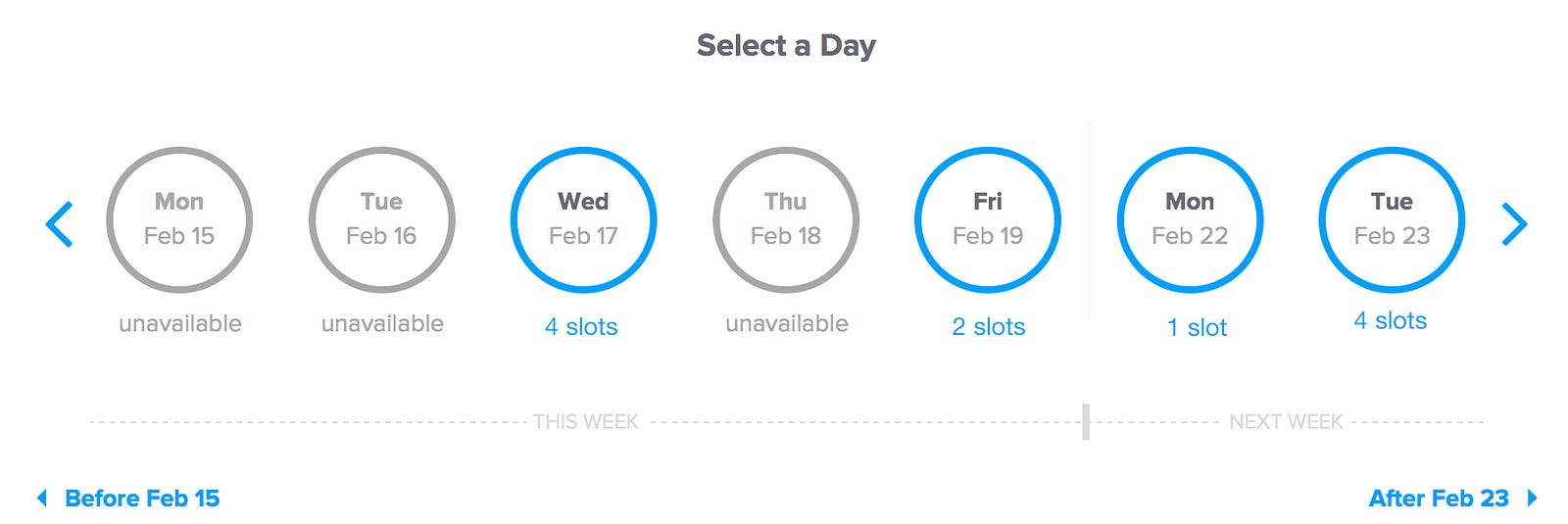Click '4 slots' under Wed Feb 17
The width and height of the screenshot is (1568, 524).
pos(581,326)
